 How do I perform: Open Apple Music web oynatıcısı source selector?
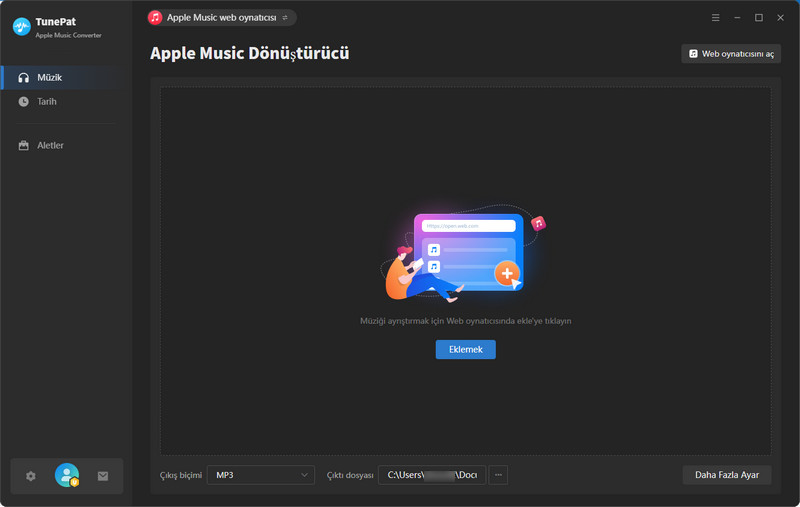[x=221, y=18]
